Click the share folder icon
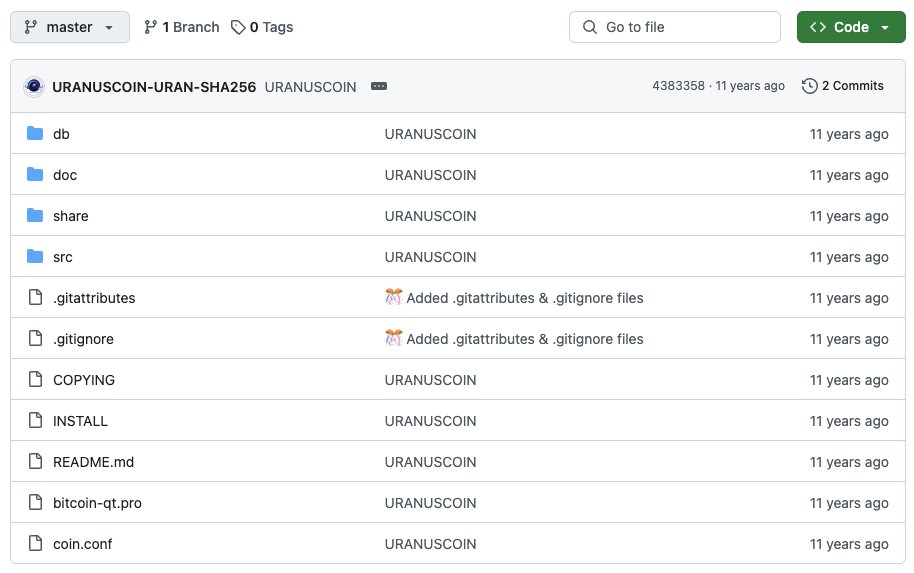The width and height of the screenshot is (914, 573). pos(35,216)
